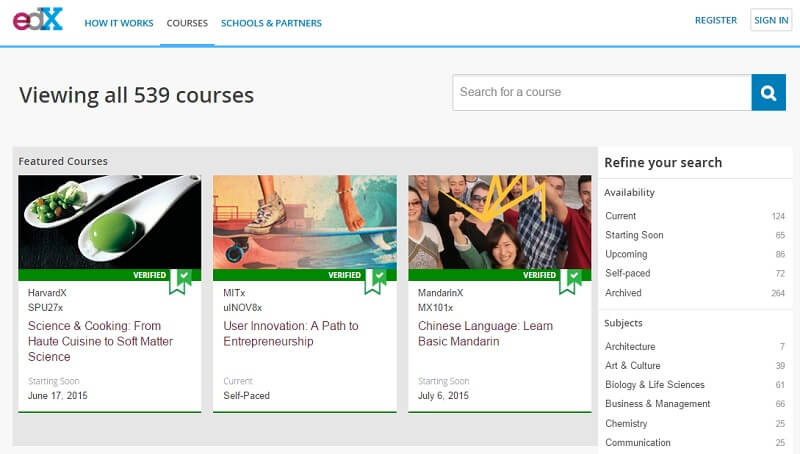Click Self-Paced text on User Innovation card
The width and height of the screenshot is (800, 454).
pyautogui.click(x=246, y=396)
